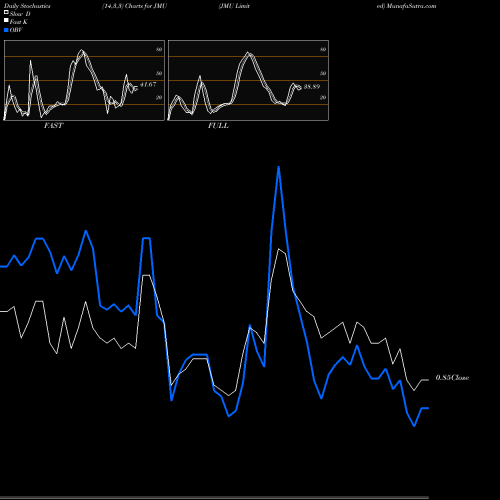Click the white Close line peak
The image size is (500, 500).
tap(279, 249)
